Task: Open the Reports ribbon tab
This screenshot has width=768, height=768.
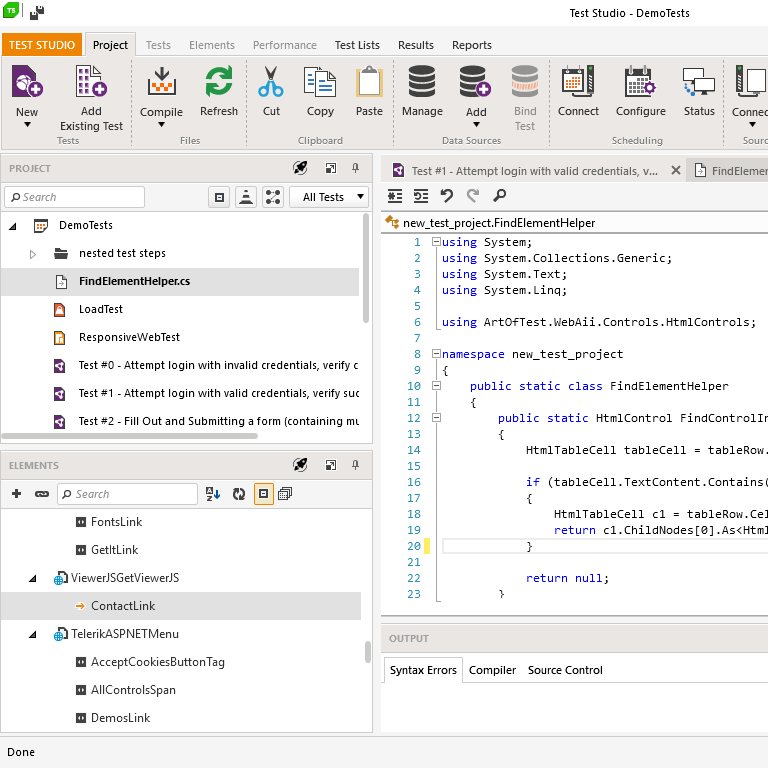Action: click(x=472, y=45)
